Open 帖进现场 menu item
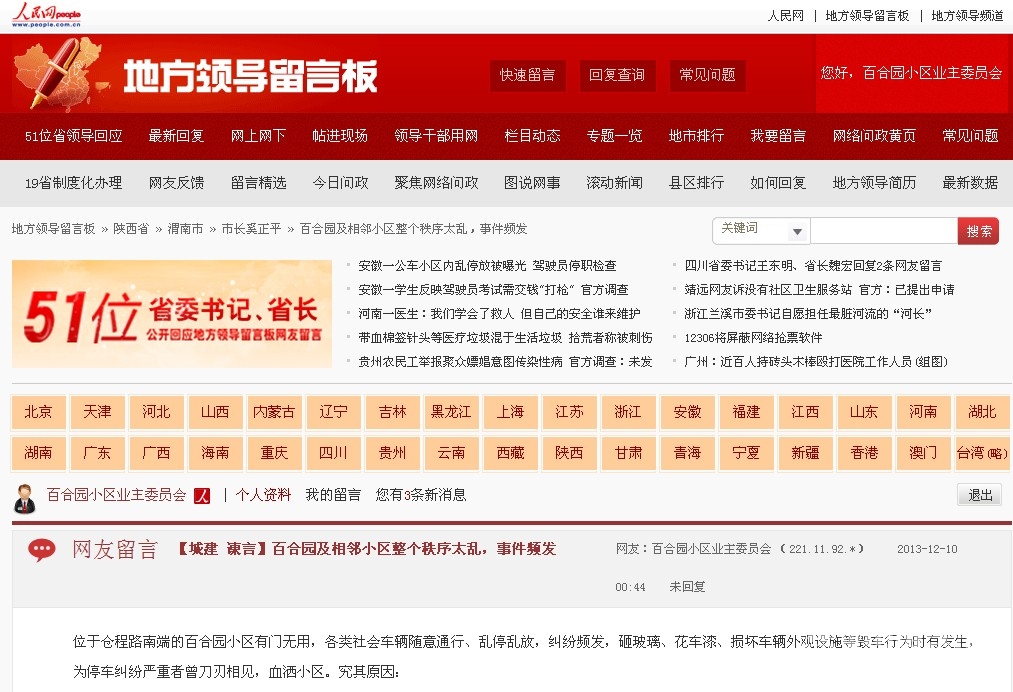 (340, 136)
